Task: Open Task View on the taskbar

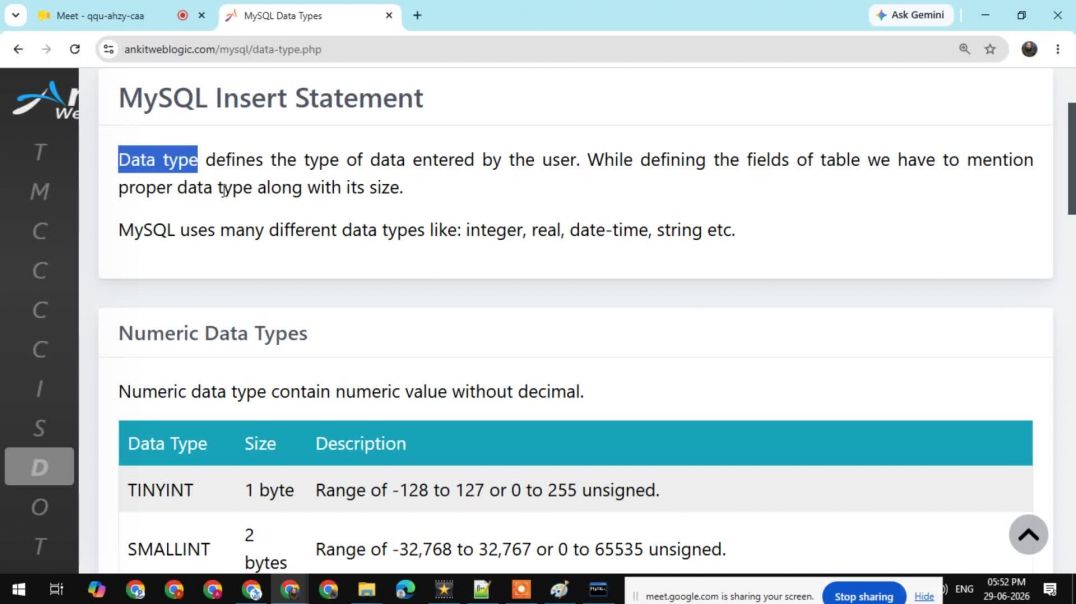Action: click(x=56, y=589)
